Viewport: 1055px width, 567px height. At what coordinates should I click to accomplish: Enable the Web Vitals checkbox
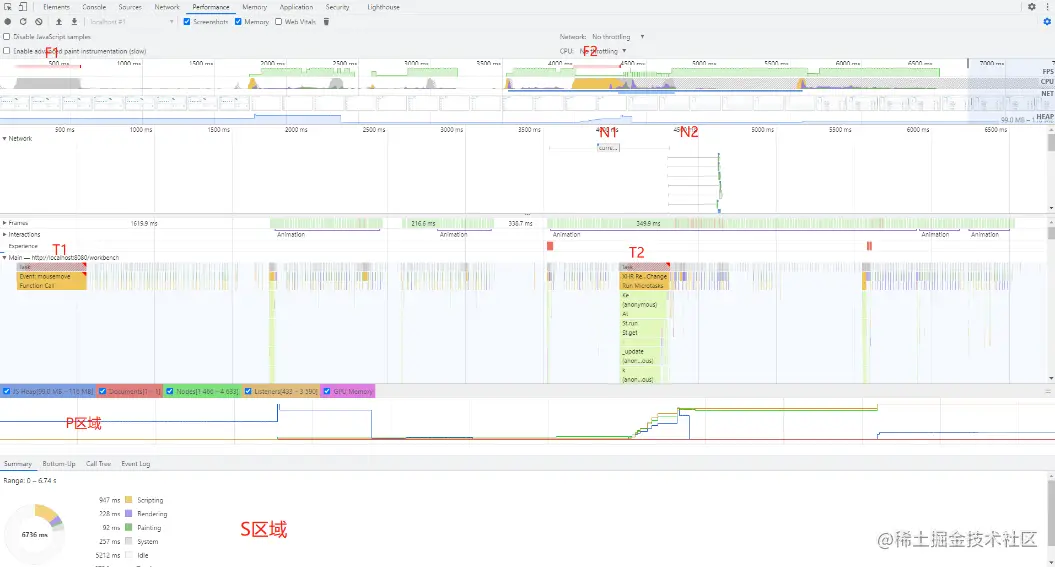click(279, 22)
